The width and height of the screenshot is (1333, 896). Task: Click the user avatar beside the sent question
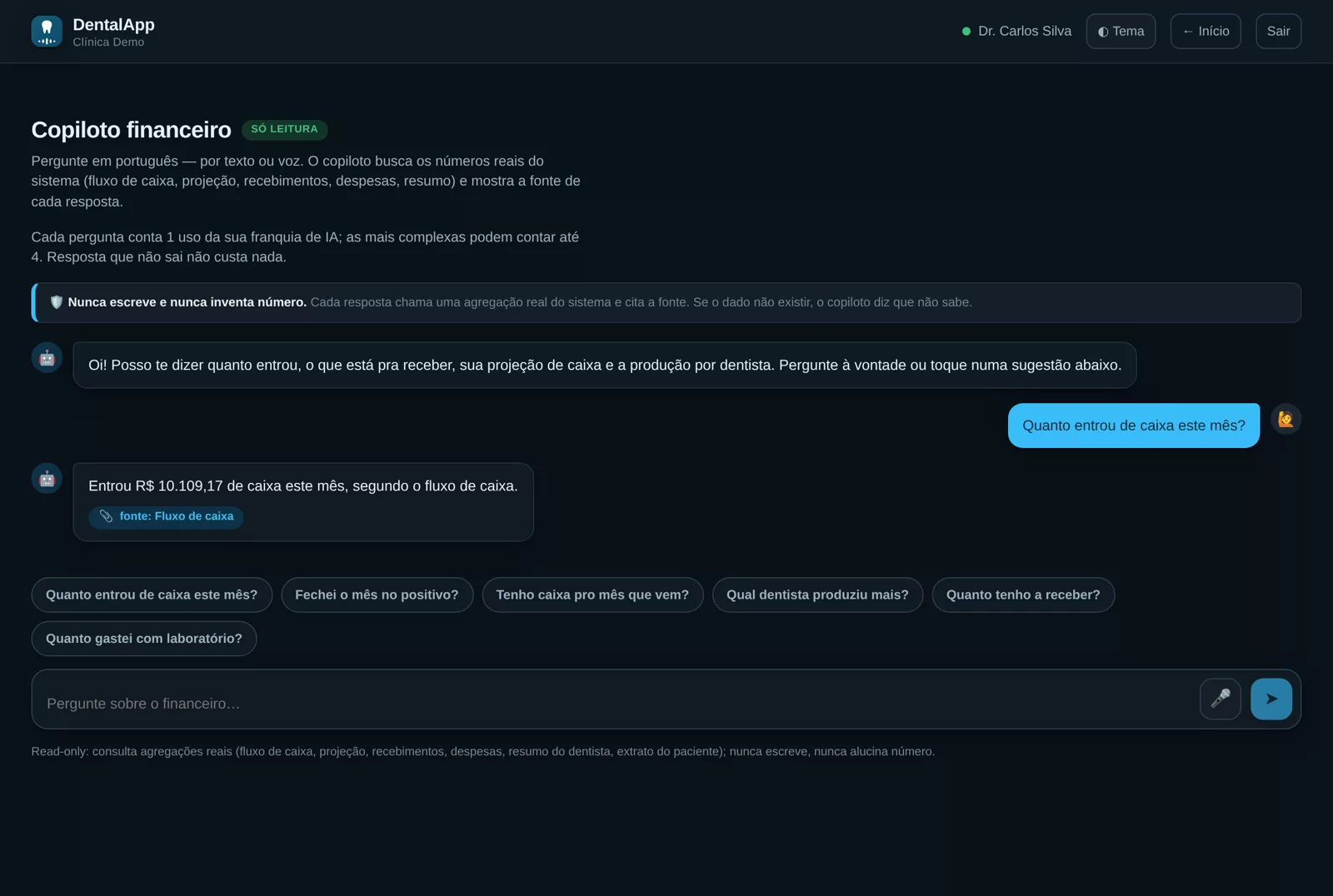pos(1286,419)
